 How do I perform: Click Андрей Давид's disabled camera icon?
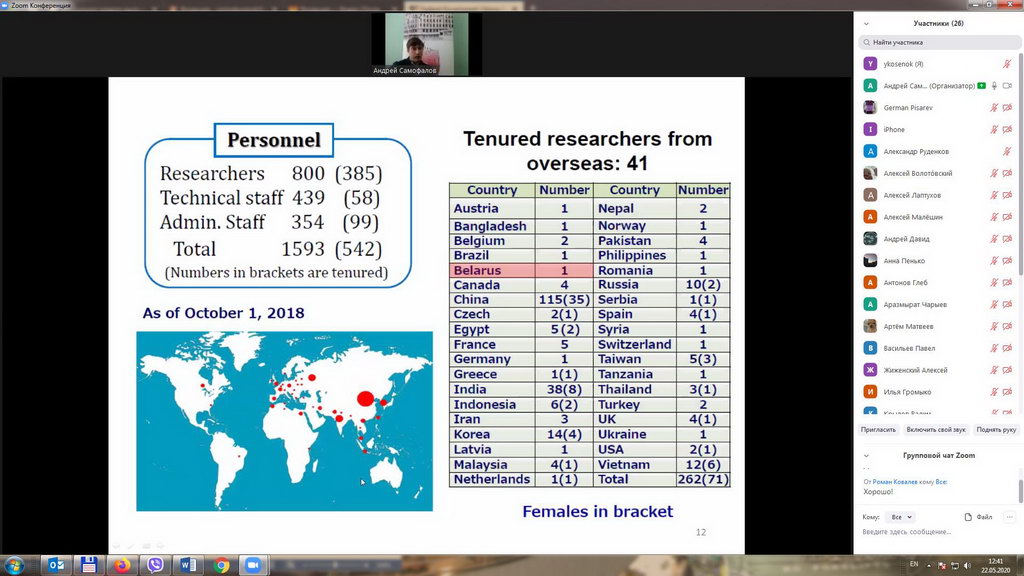click(1007, 239)
